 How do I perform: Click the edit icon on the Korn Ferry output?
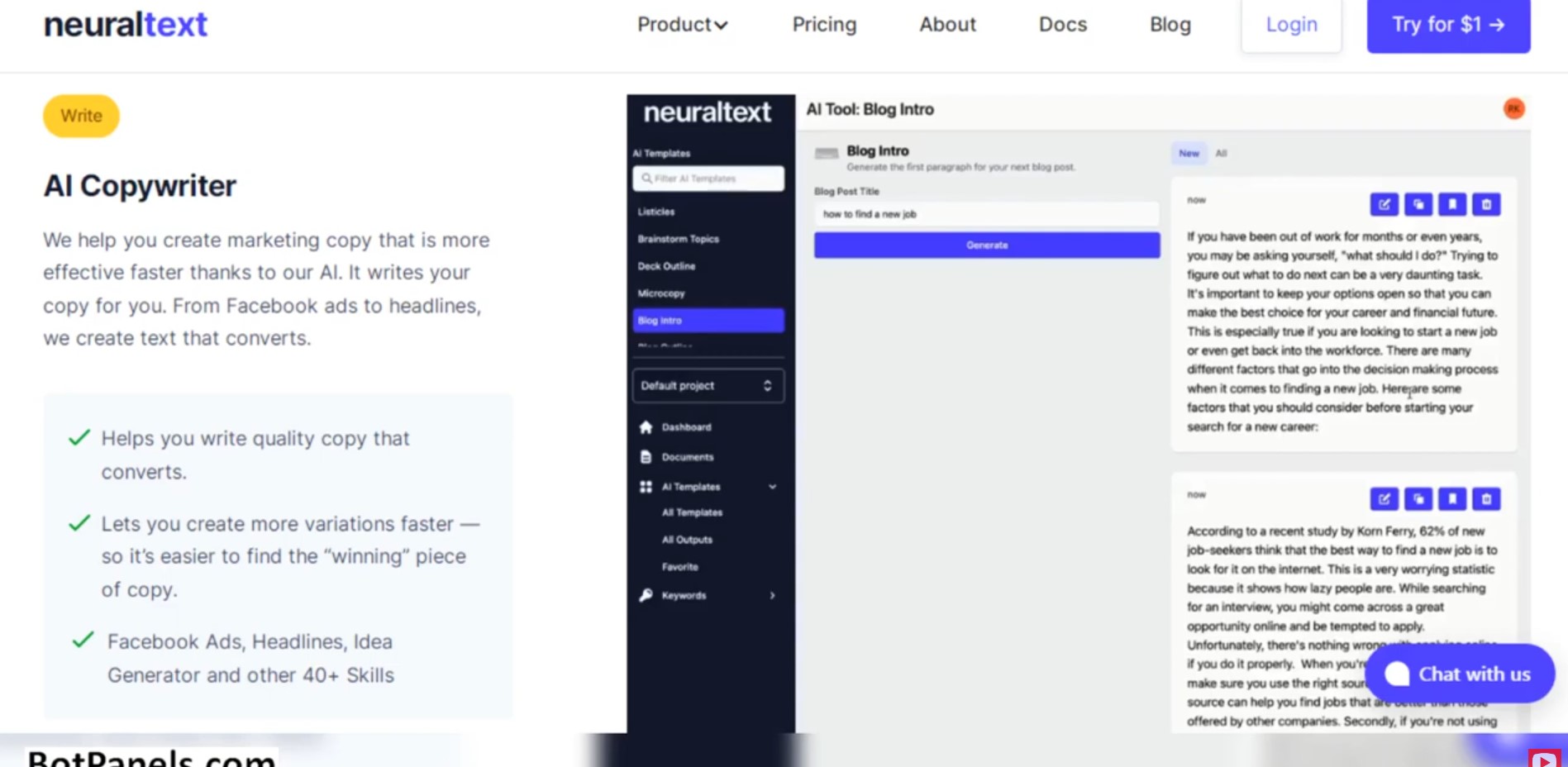click(x=1385, y=499)
